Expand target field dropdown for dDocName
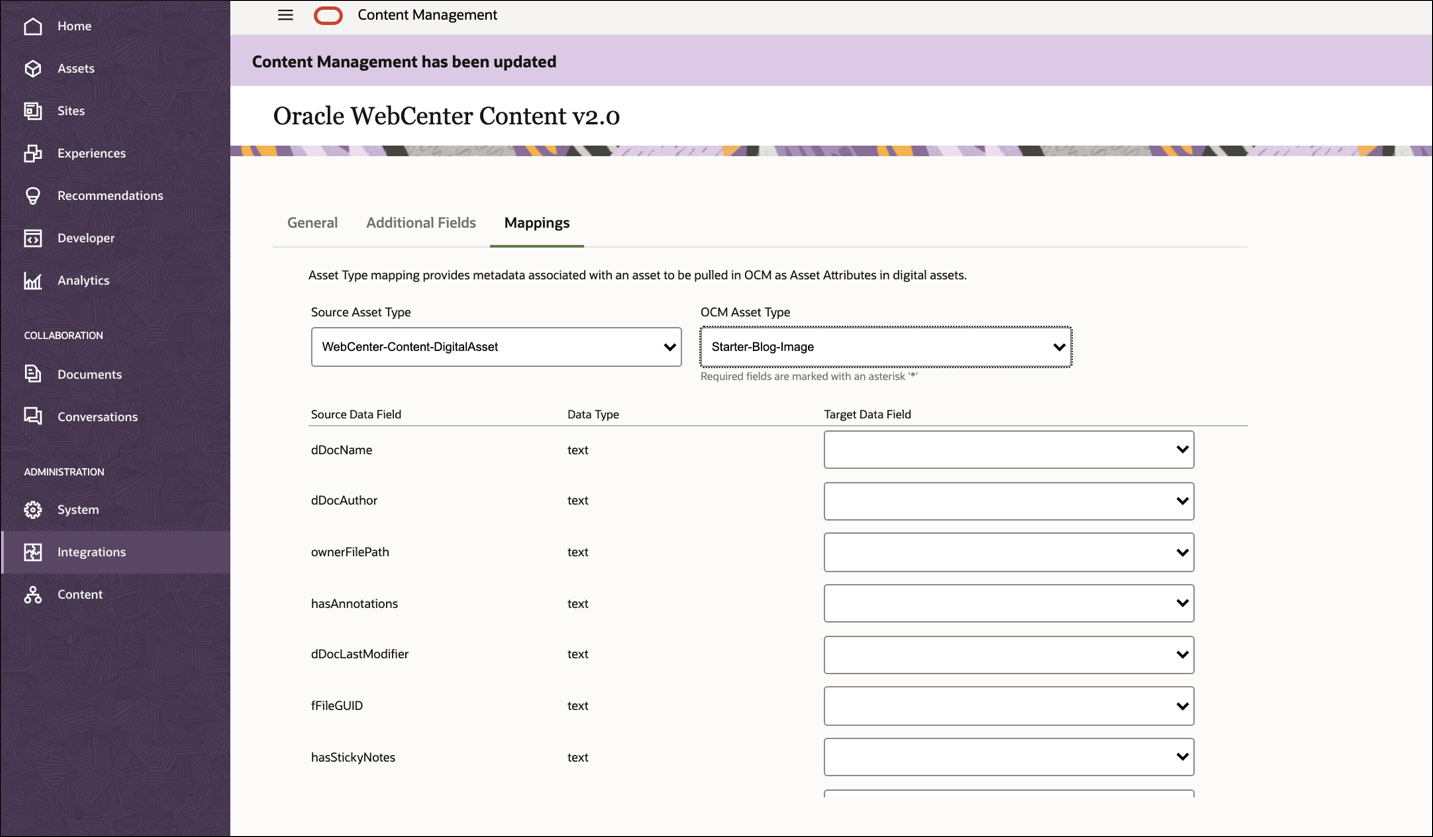Viewport: 1433px width, 837px height. click(1009, 450)
